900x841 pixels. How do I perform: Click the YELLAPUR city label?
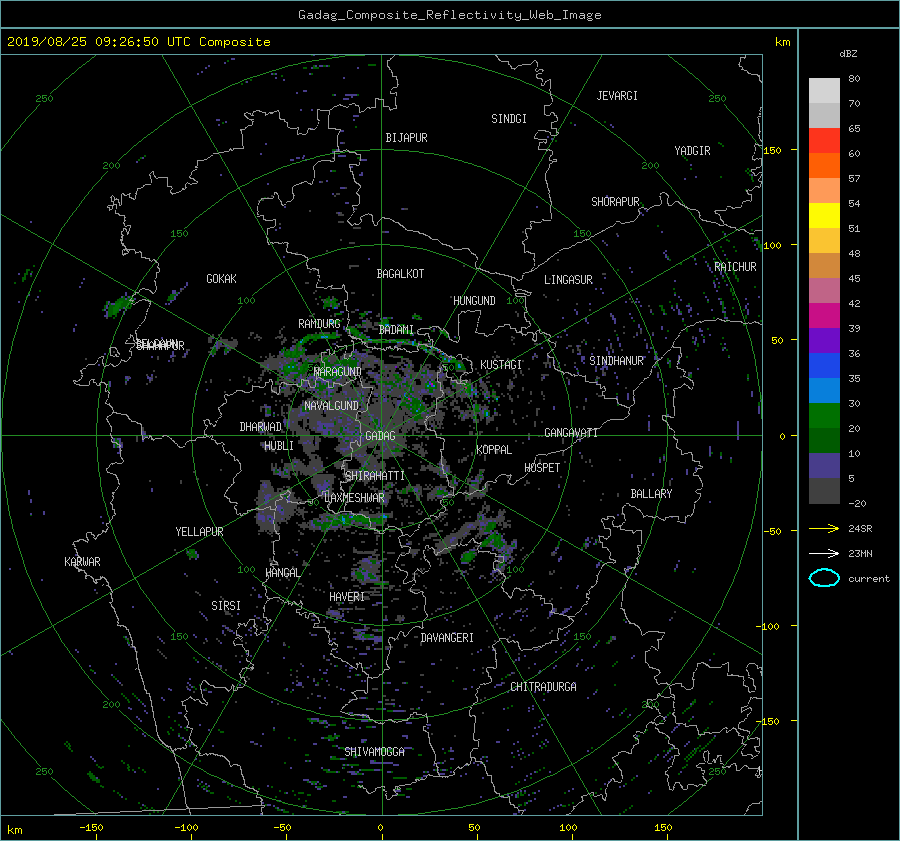pos(199,532)
